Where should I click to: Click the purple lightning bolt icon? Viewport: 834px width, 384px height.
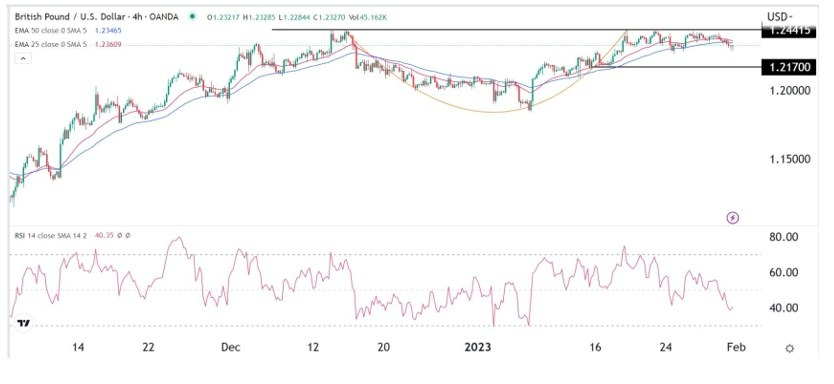733,218
